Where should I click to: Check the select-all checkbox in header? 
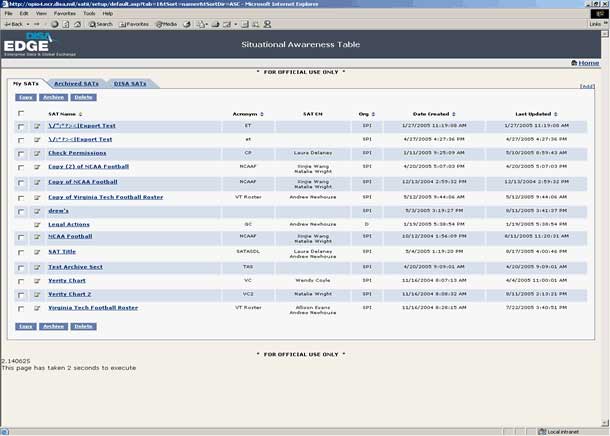click(x=22, y=114)
